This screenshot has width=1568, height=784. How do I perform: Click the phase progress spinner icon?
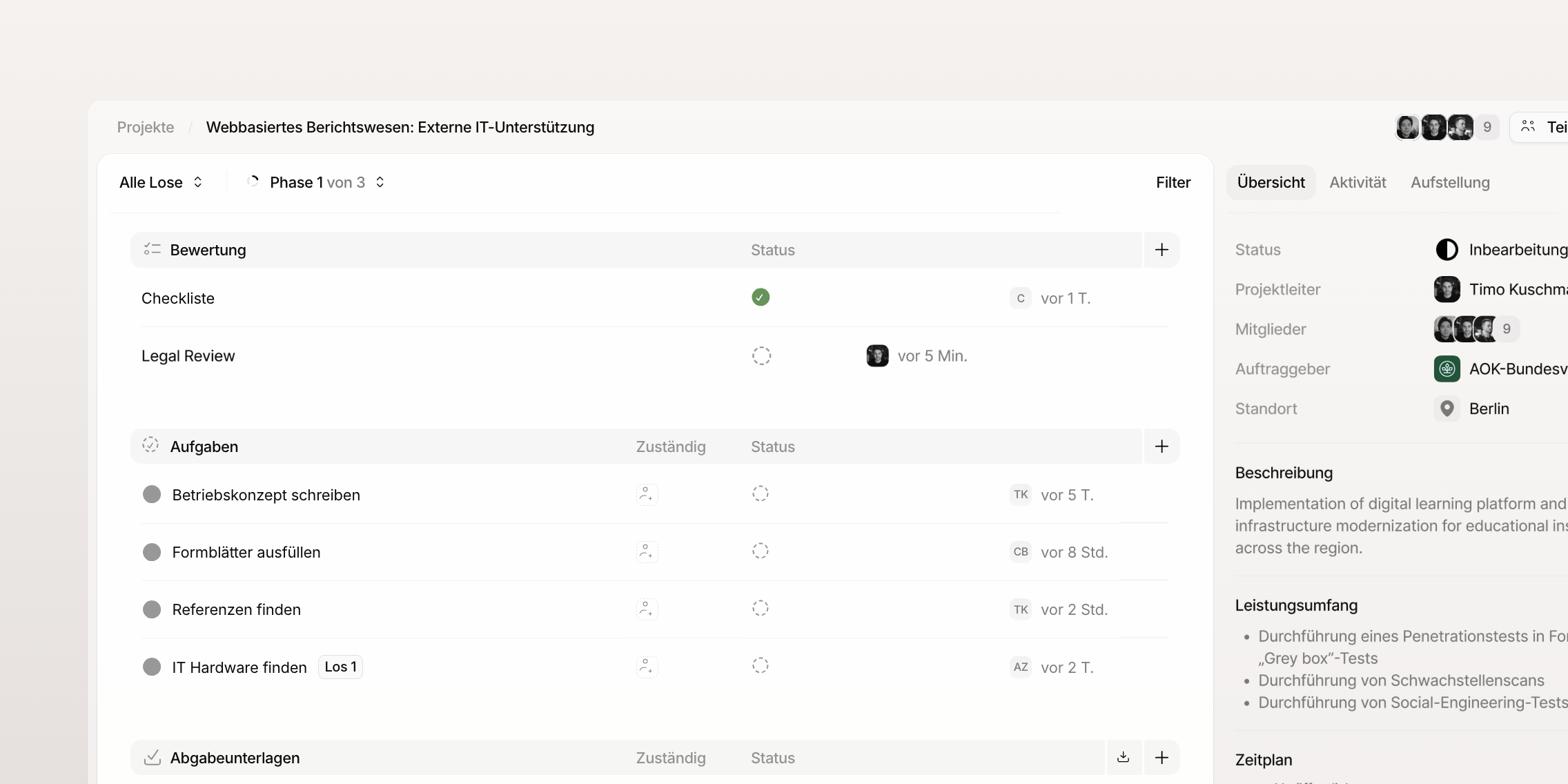(253, 182)
